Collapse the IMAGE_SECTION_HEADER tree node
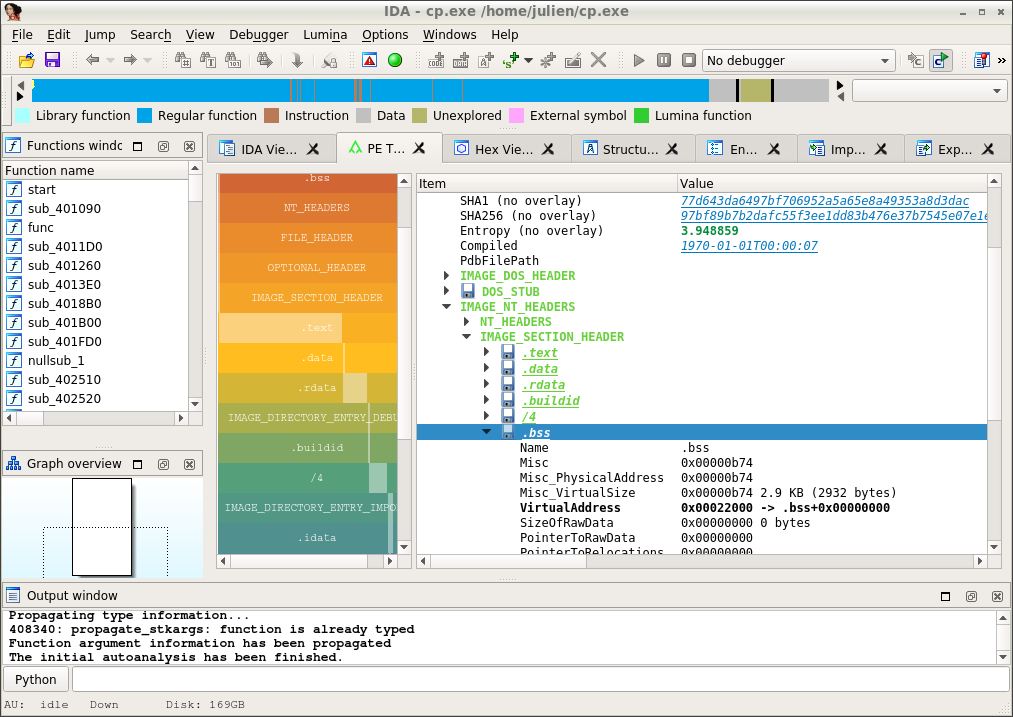The width and height of the screenshot is (1013, 717). (467, 337)
